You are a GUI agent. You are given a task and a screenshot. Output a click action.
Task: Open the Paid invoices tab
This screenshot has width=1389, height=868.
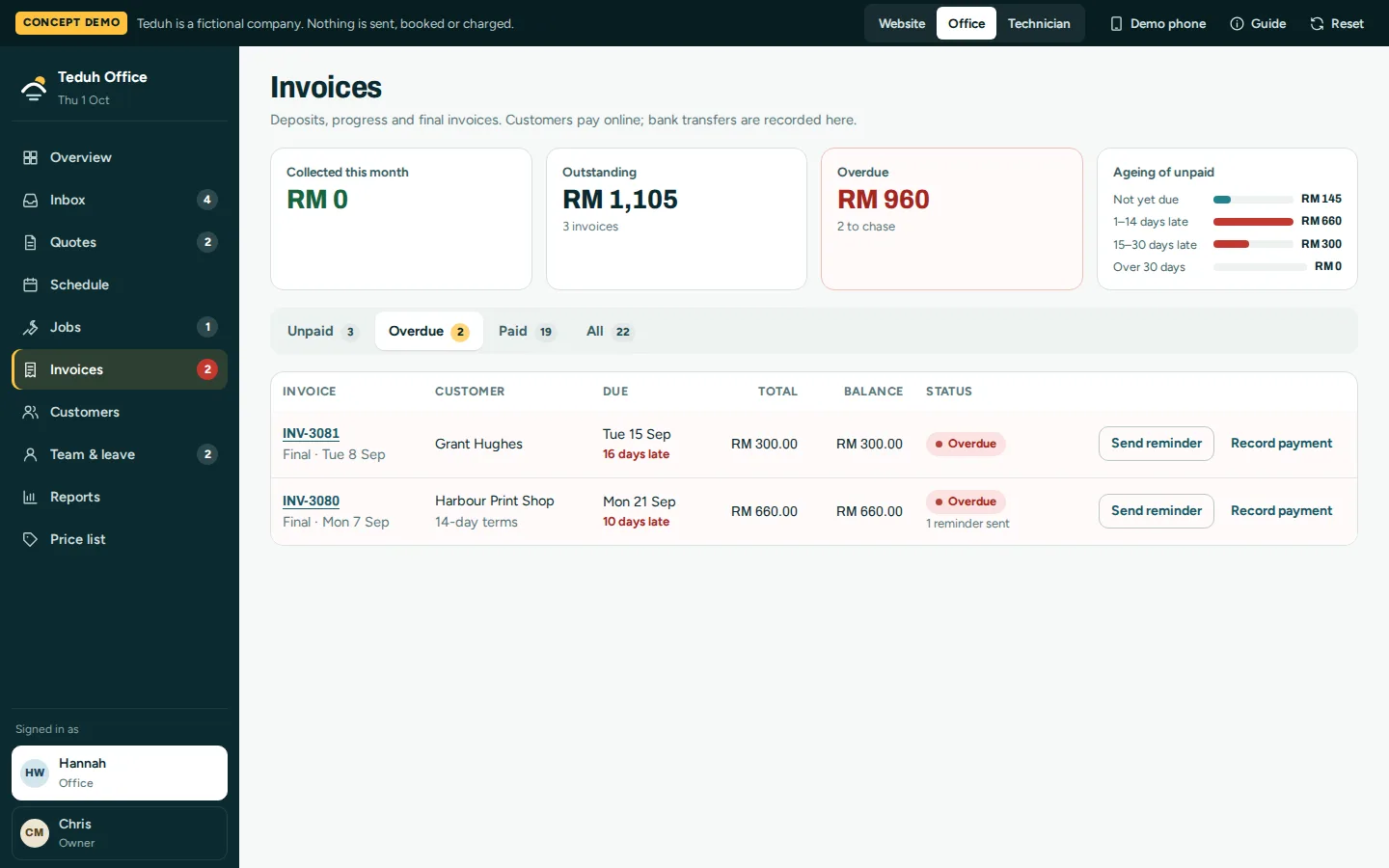[x=526, y=331]
